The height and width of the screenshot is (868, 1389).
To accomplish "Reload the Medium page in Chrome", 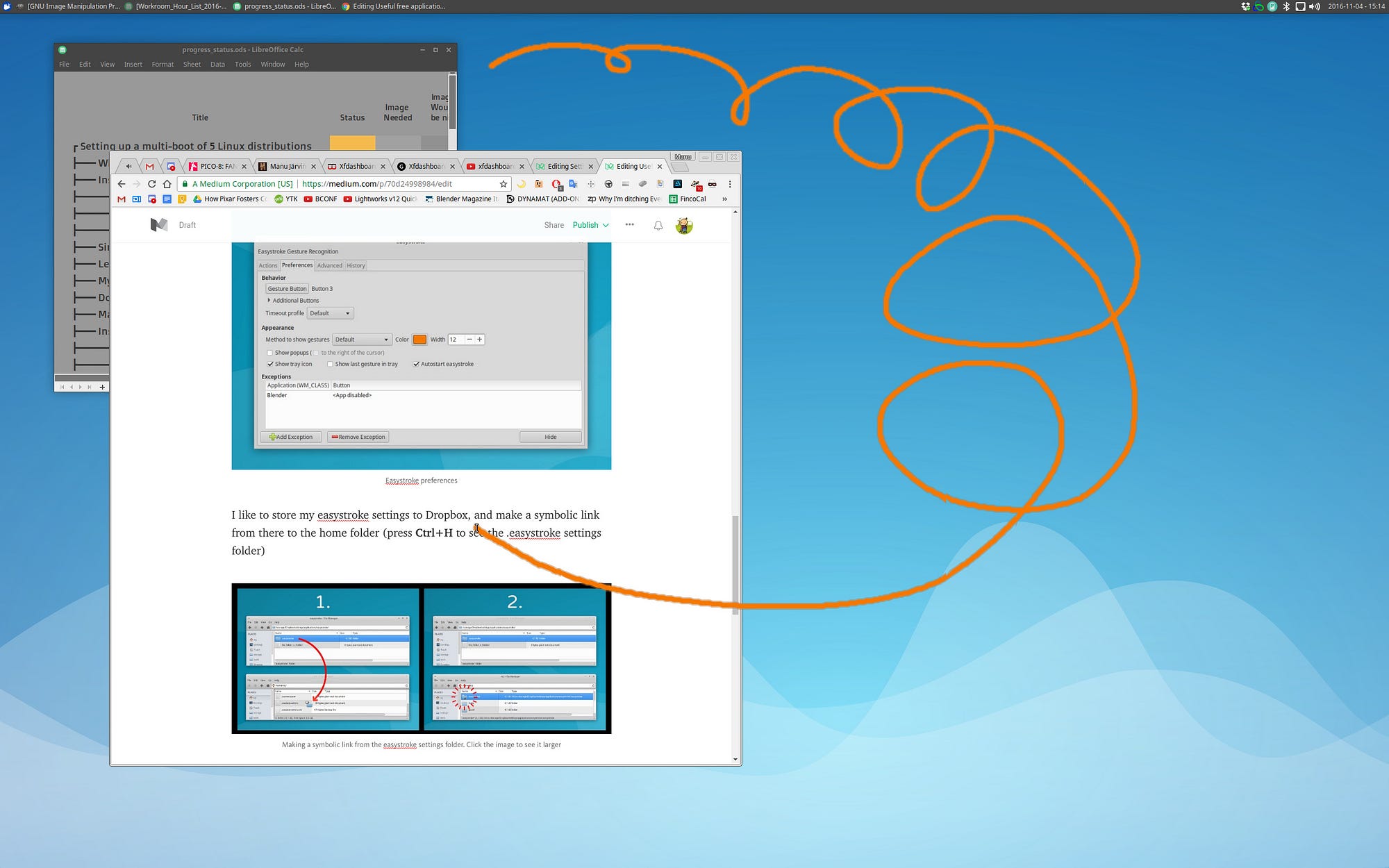I will click(151, 184).
